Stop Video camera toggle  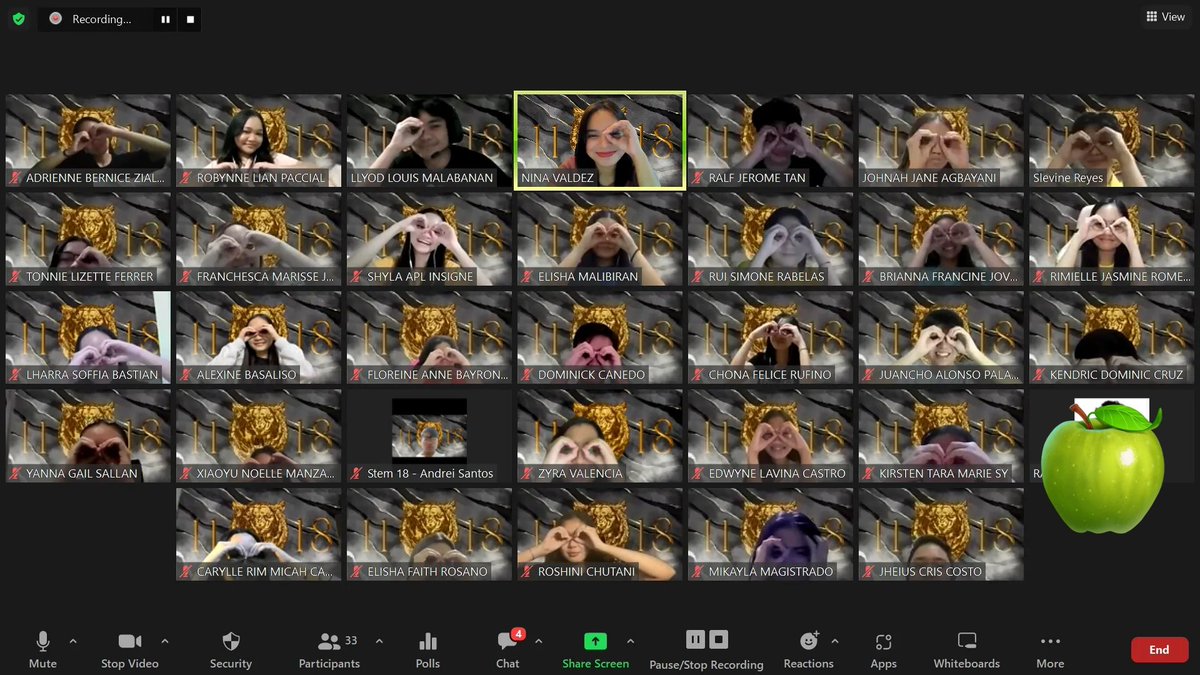coord(129,650)
